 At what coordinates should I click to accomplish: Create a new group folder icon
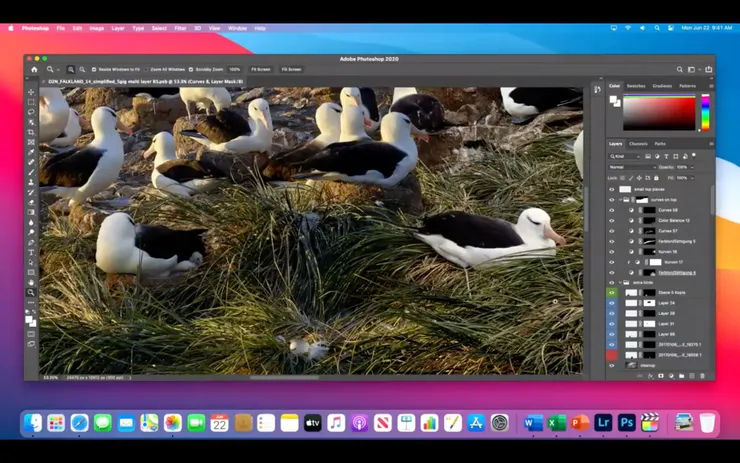(681, 376)
